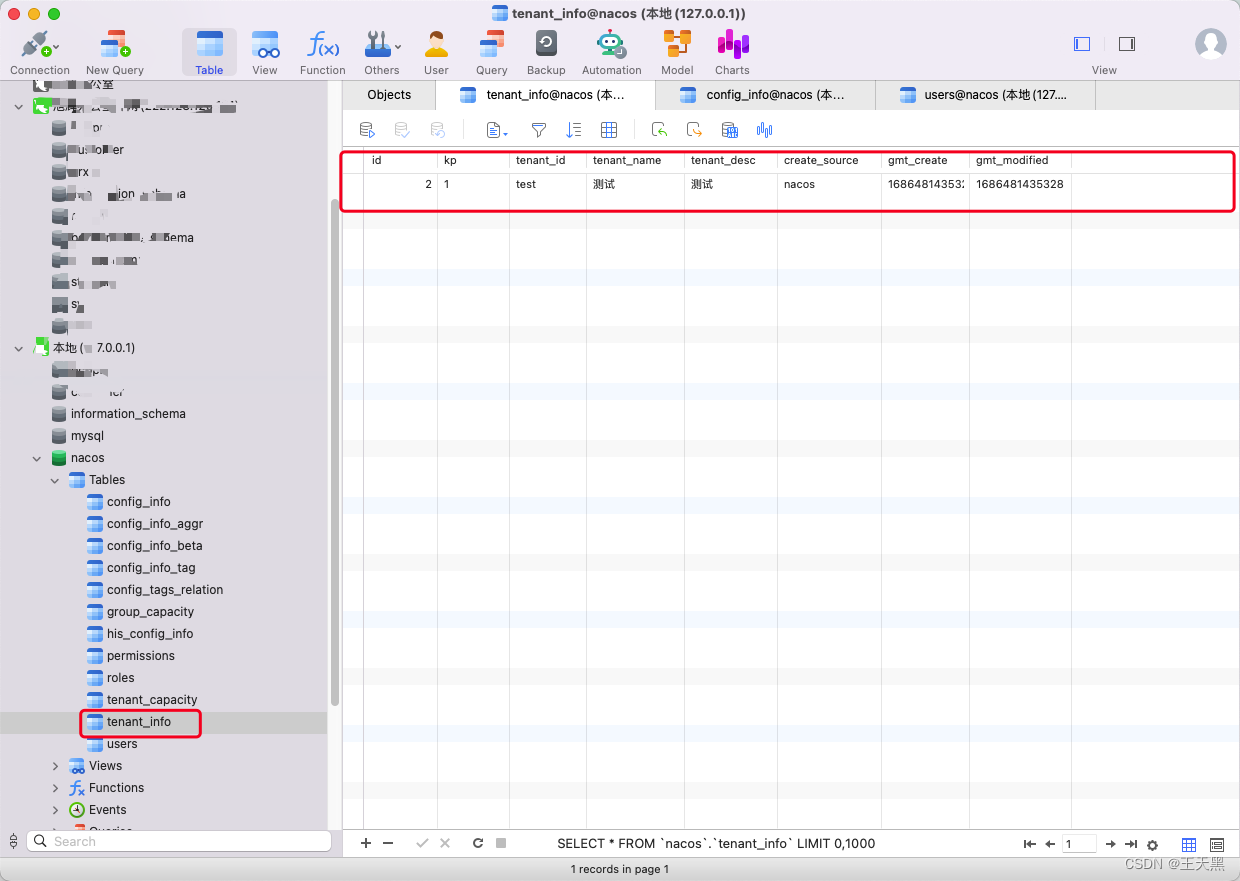Expand the Functions folder
Screen dimensions: 1240x881
(x=56, y=788)
